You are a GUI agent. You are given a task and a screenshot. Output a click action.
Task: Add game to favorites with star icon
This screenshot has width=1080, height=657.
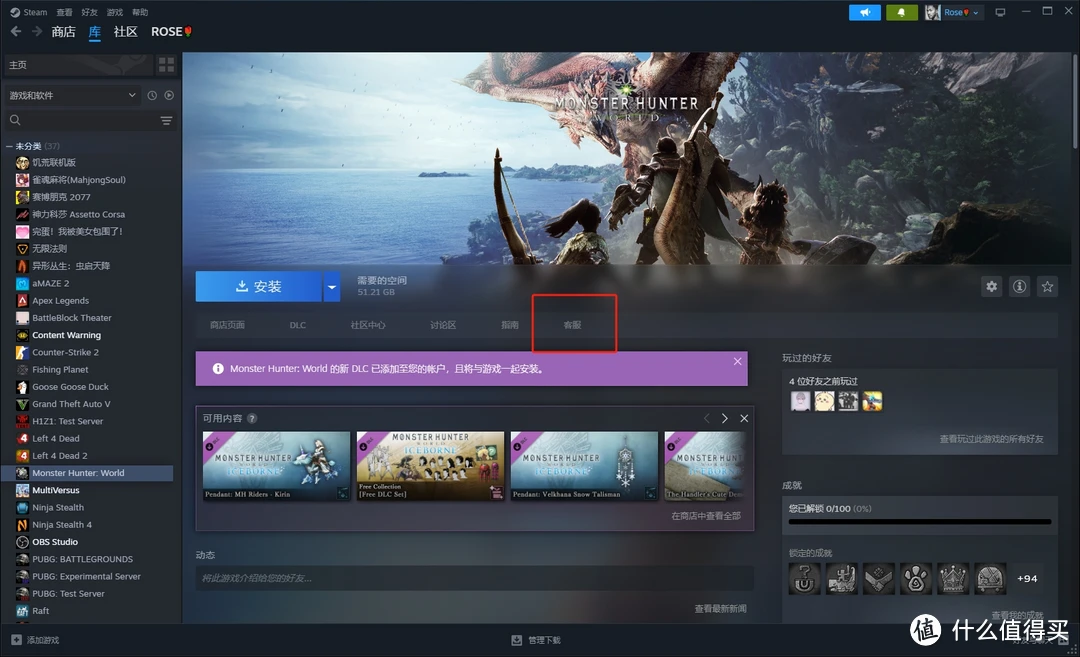[1047, 286]
